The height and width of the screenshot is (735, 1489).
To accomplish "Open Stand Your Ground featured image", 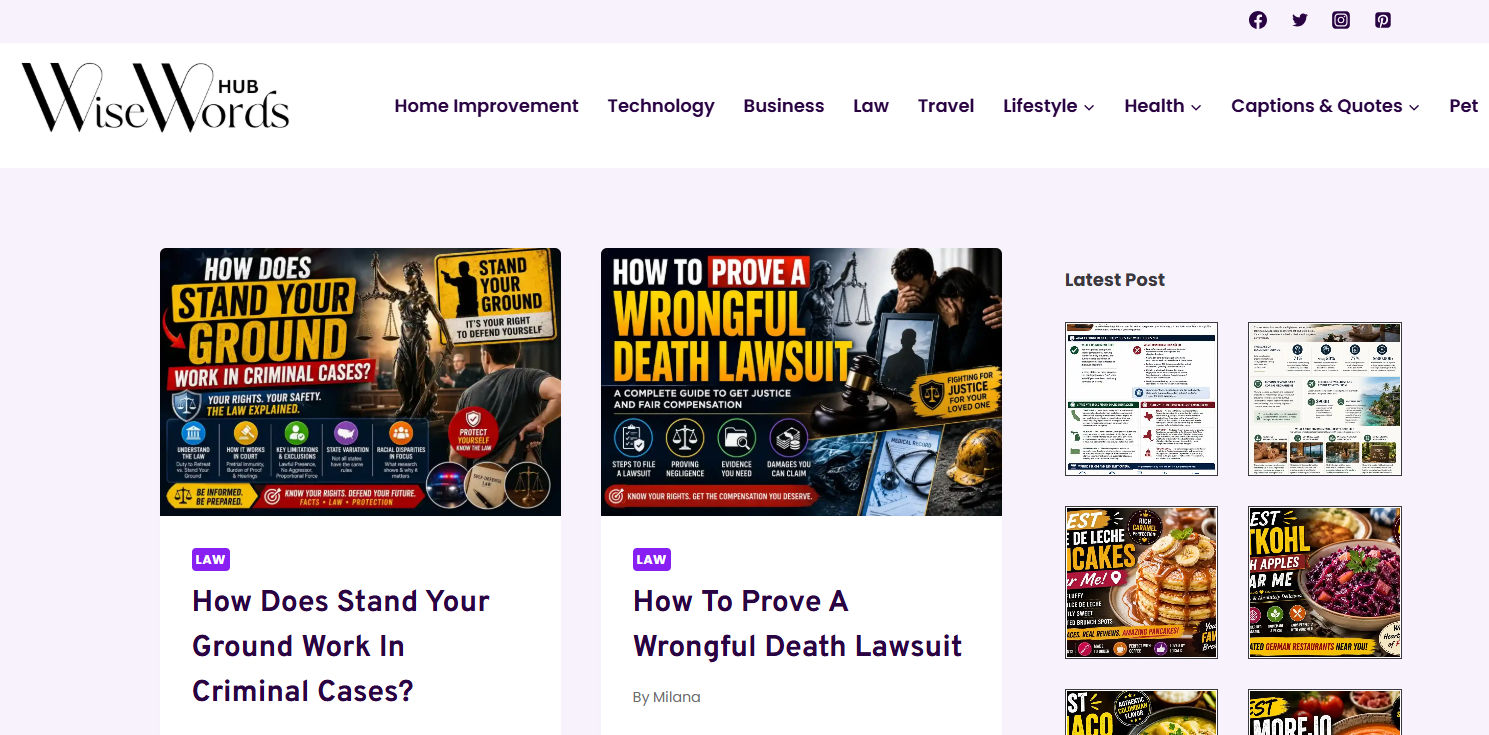I will 360,382.
